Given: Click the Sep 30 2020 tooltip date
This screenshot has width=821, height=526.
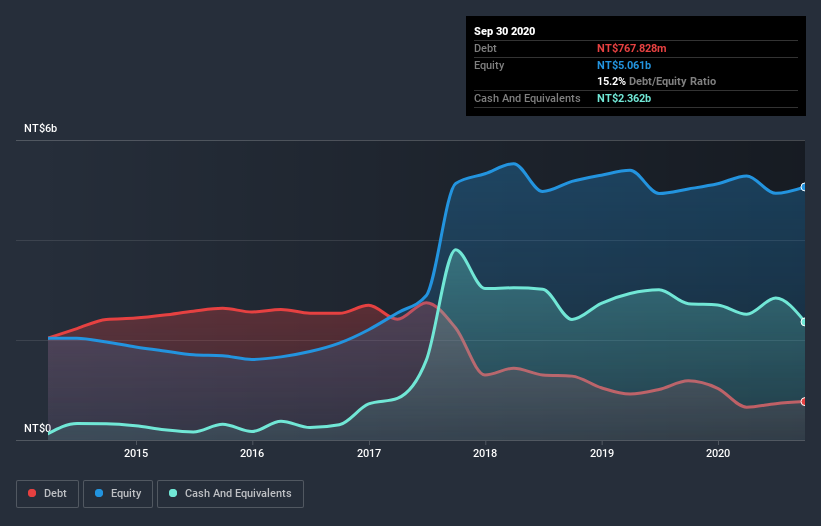Looking at the screenshot, I should pos(504,31).
